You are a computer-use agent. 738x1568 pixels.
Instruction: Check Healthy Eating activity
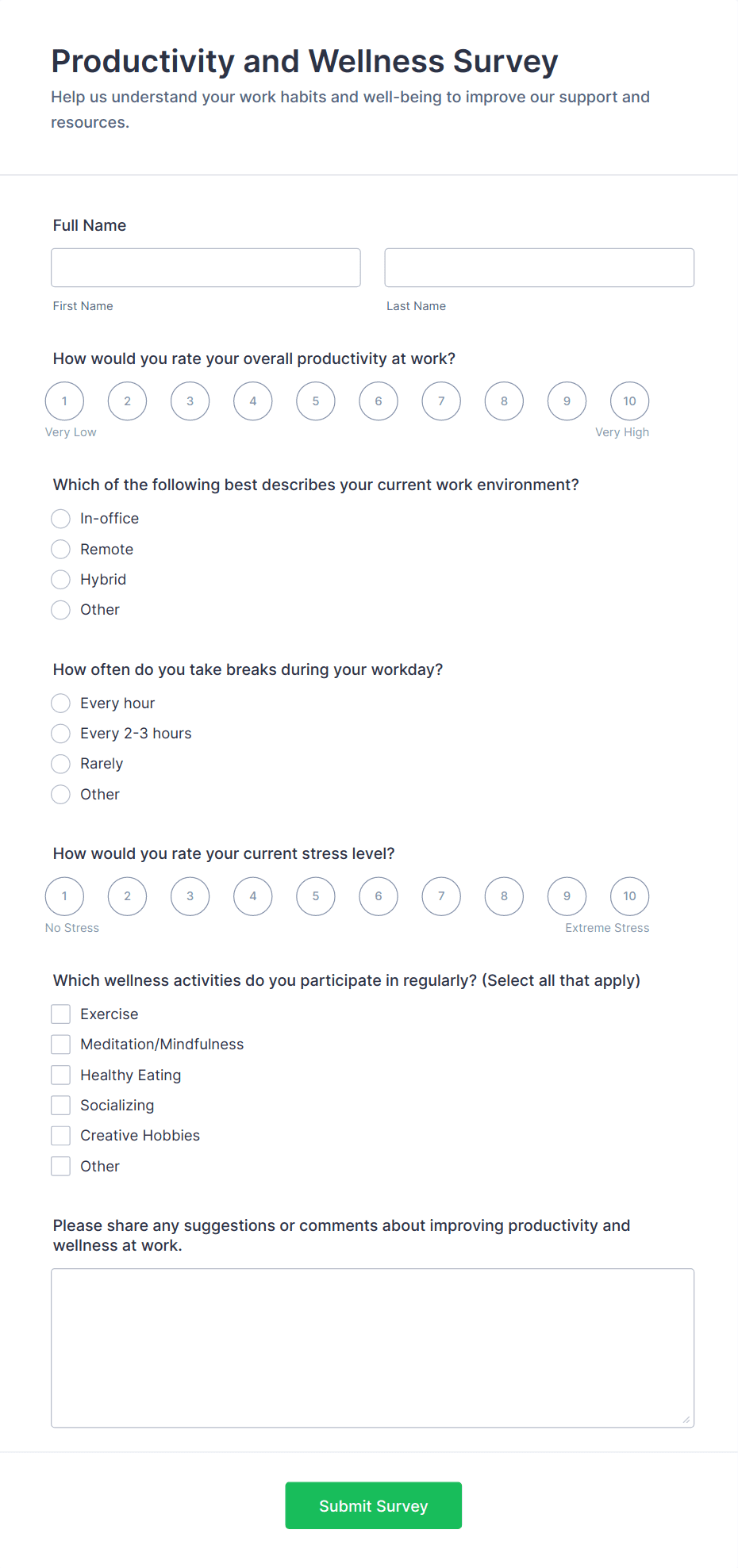[x=60, y=1075]
